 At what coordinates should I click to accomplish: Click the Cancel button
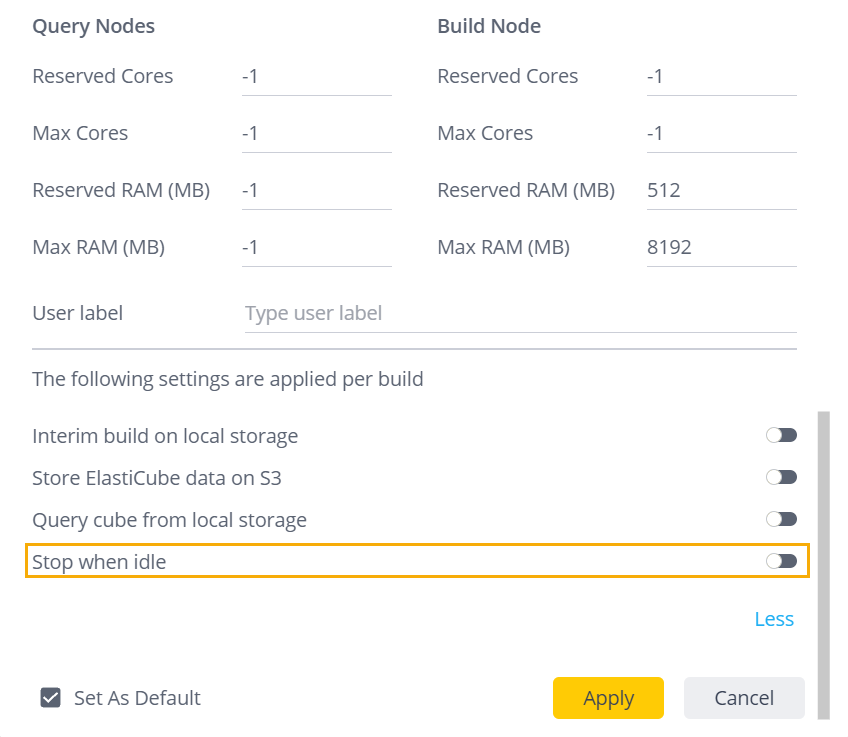click(744, 698)
